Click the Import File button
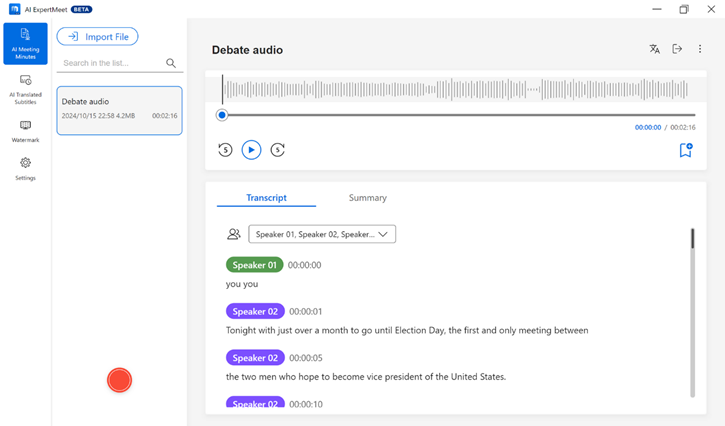The image size is (725, 426). pyautogui.click(x=97, y=37)
